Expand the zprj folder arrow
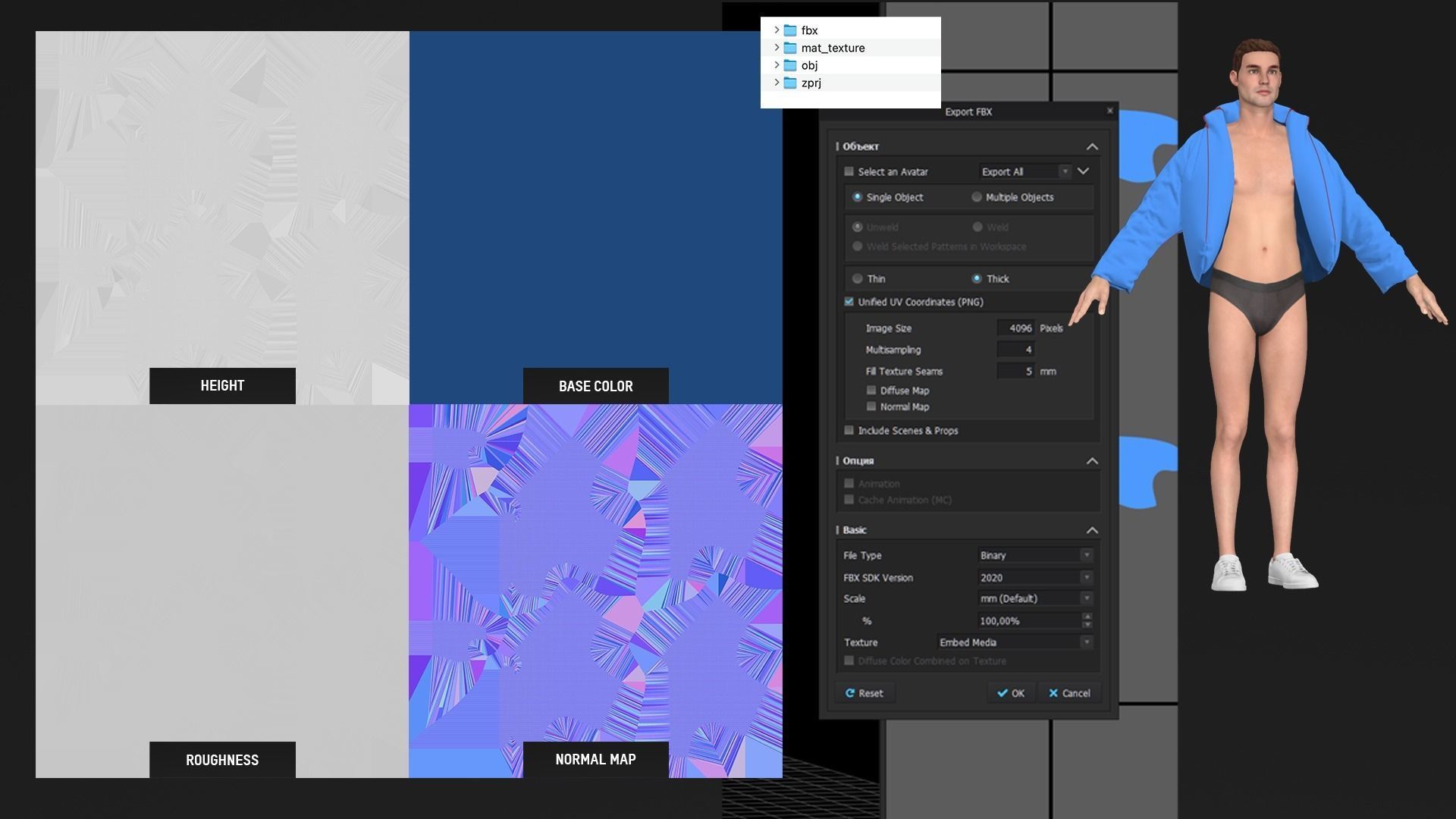Screen dimensions: 1456x819 [x=777, y=83]
